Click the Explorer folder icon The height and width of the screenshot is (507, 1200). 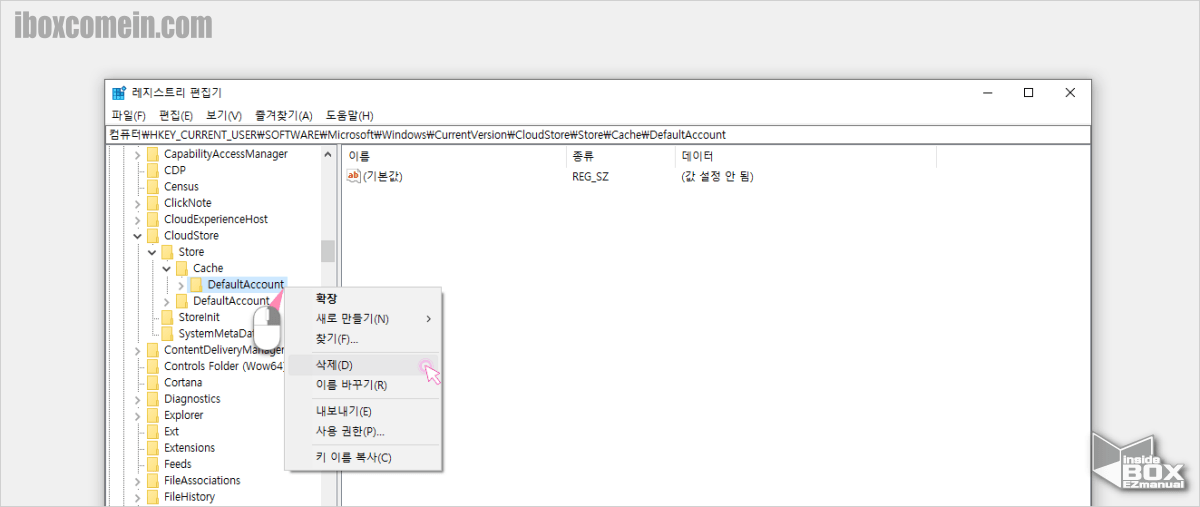[x=153, y=415]
